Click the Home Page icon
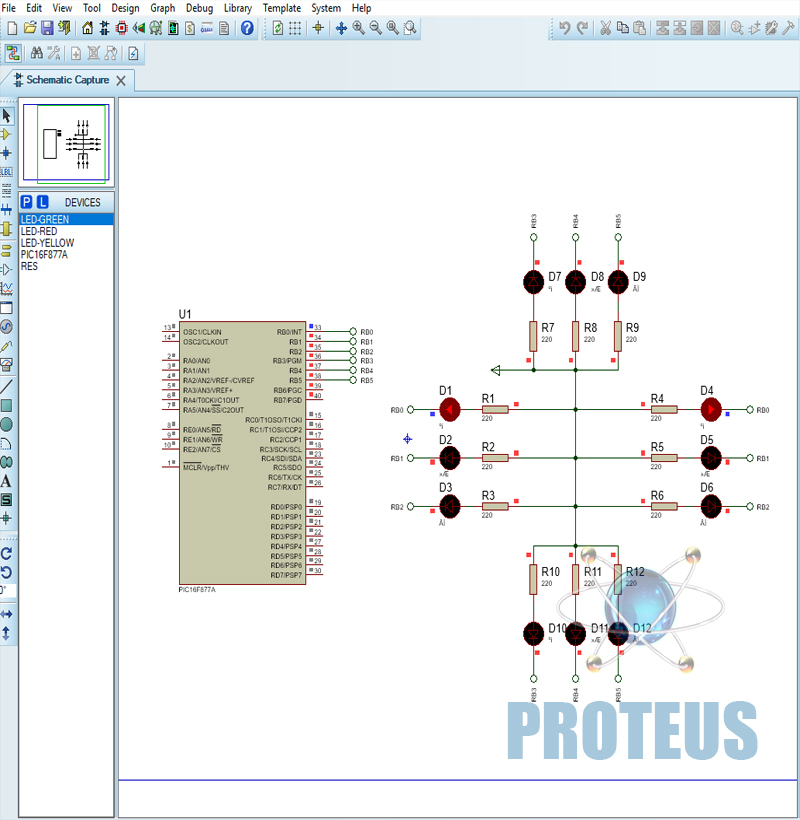Viewport: 800px width, 820px height. click(x=86, y=28)
